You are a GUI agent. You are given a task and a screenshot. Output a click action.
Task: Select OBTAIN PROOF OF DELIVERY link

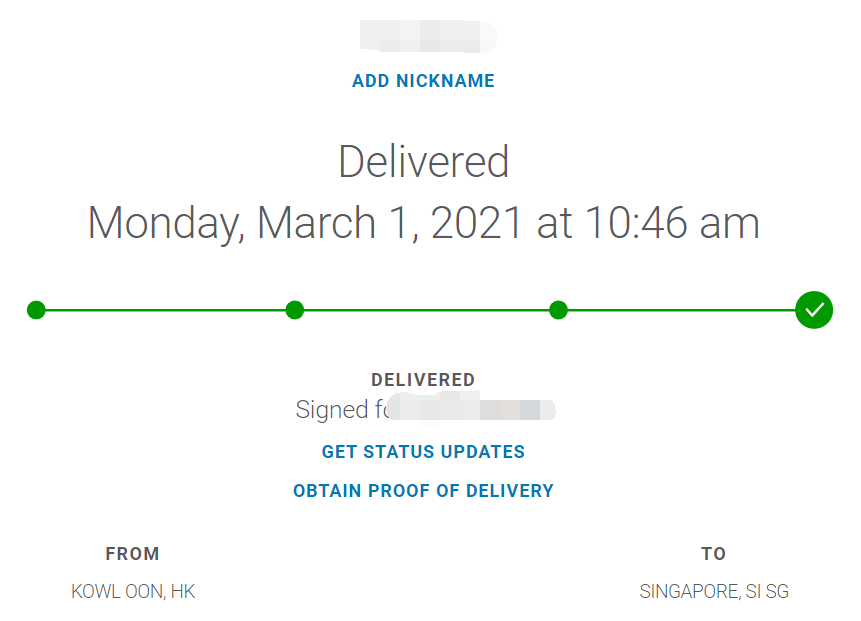(x=423, y=490)
